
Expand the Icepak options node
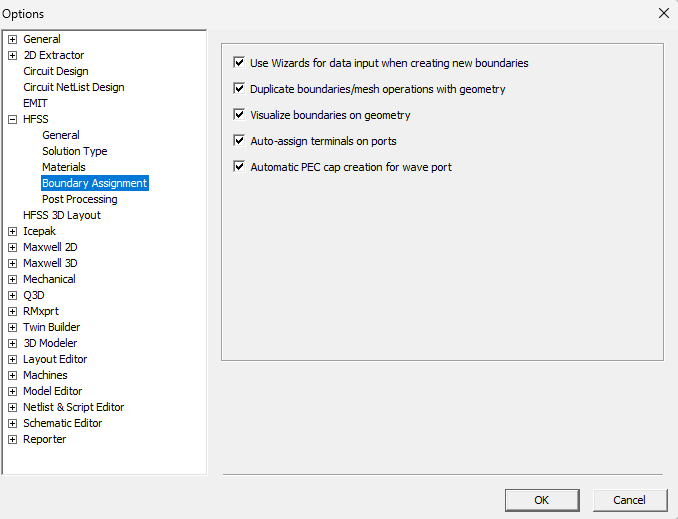(x=13, y=231)
